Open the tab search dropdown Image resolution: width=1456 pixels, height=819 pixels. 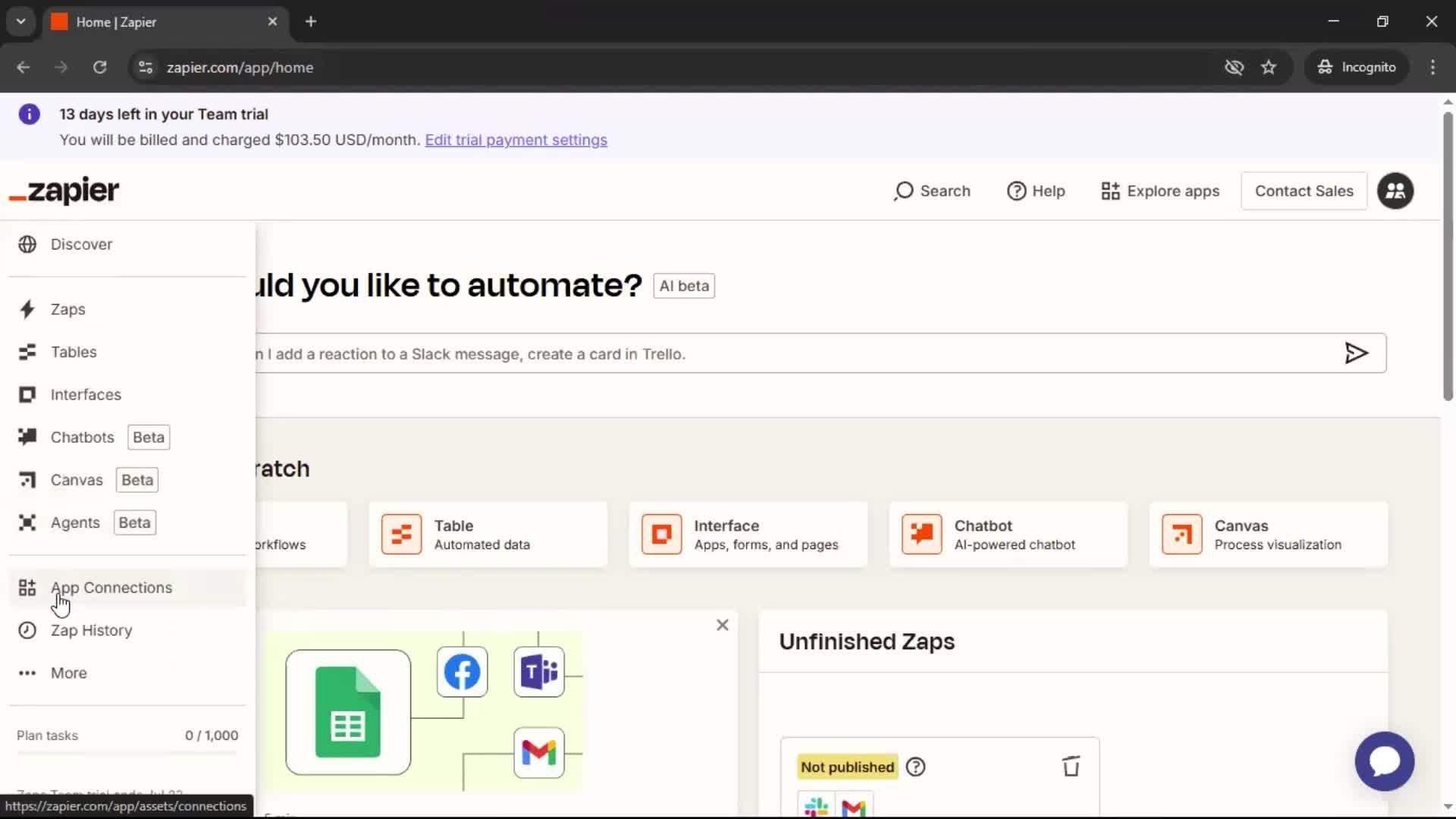21,22
